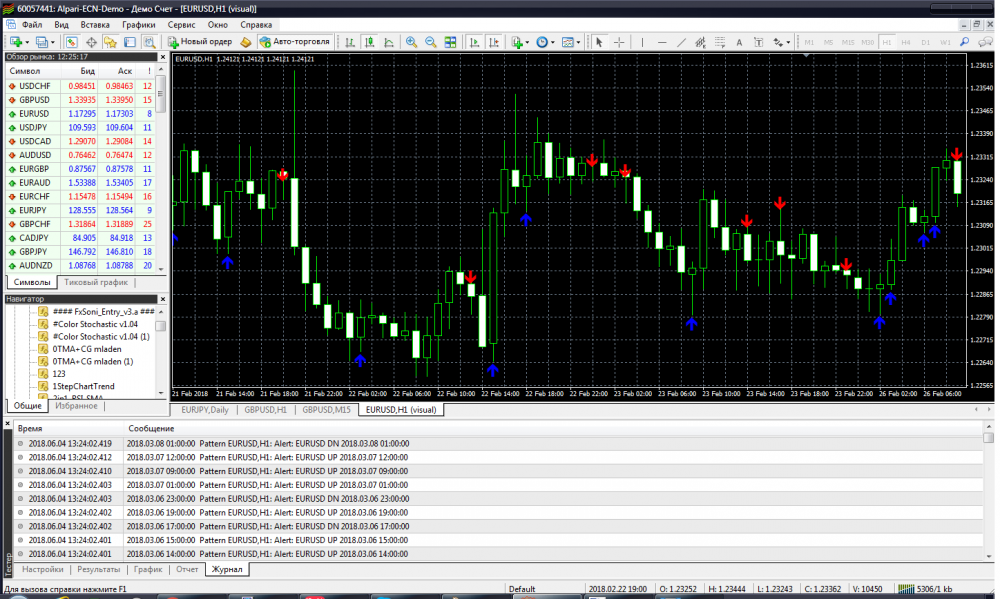Open the Файл menu

32,25
